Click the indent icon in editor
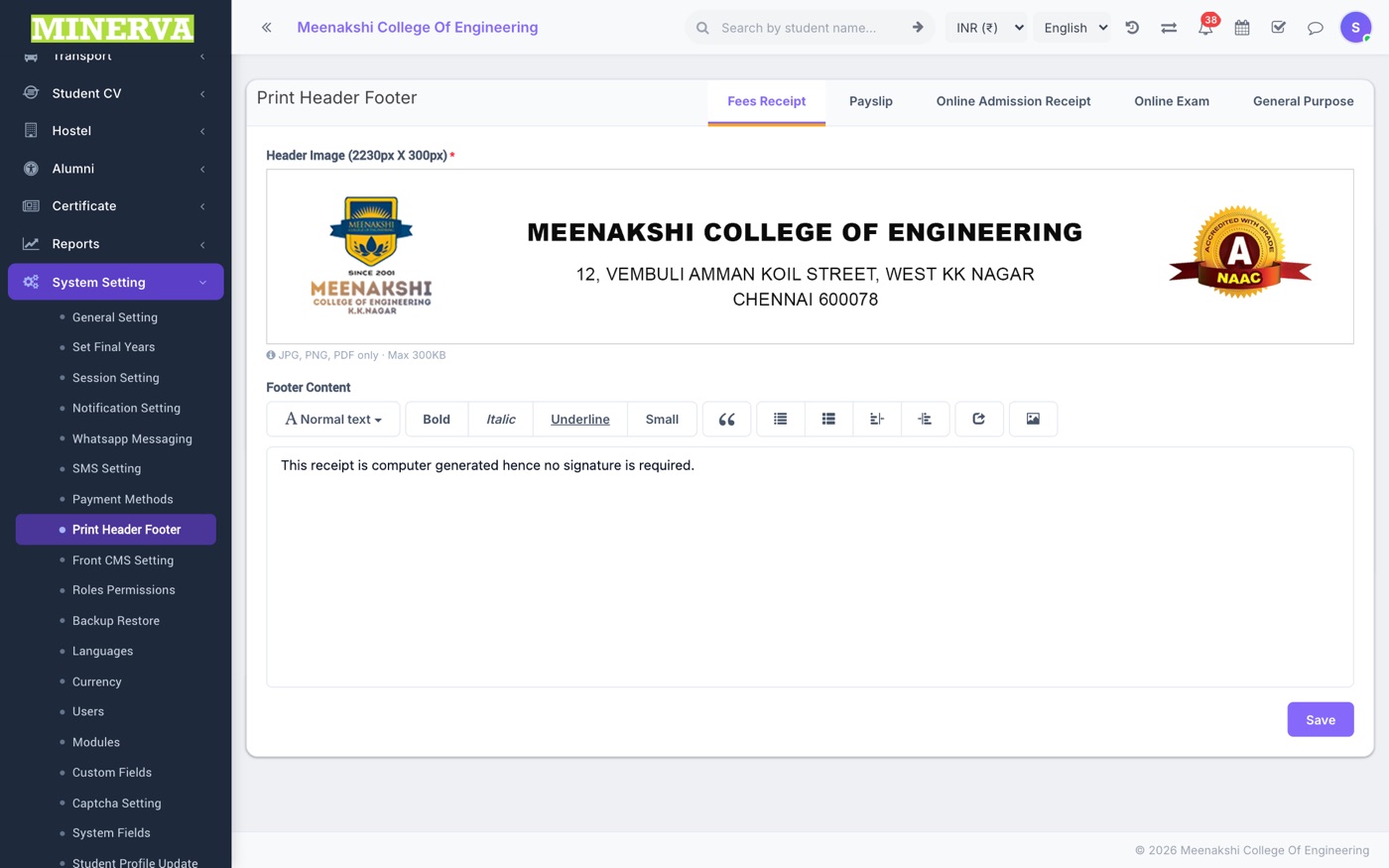Screen dimensions: 1389x868 pyautogui.click(x=925, y=419)
